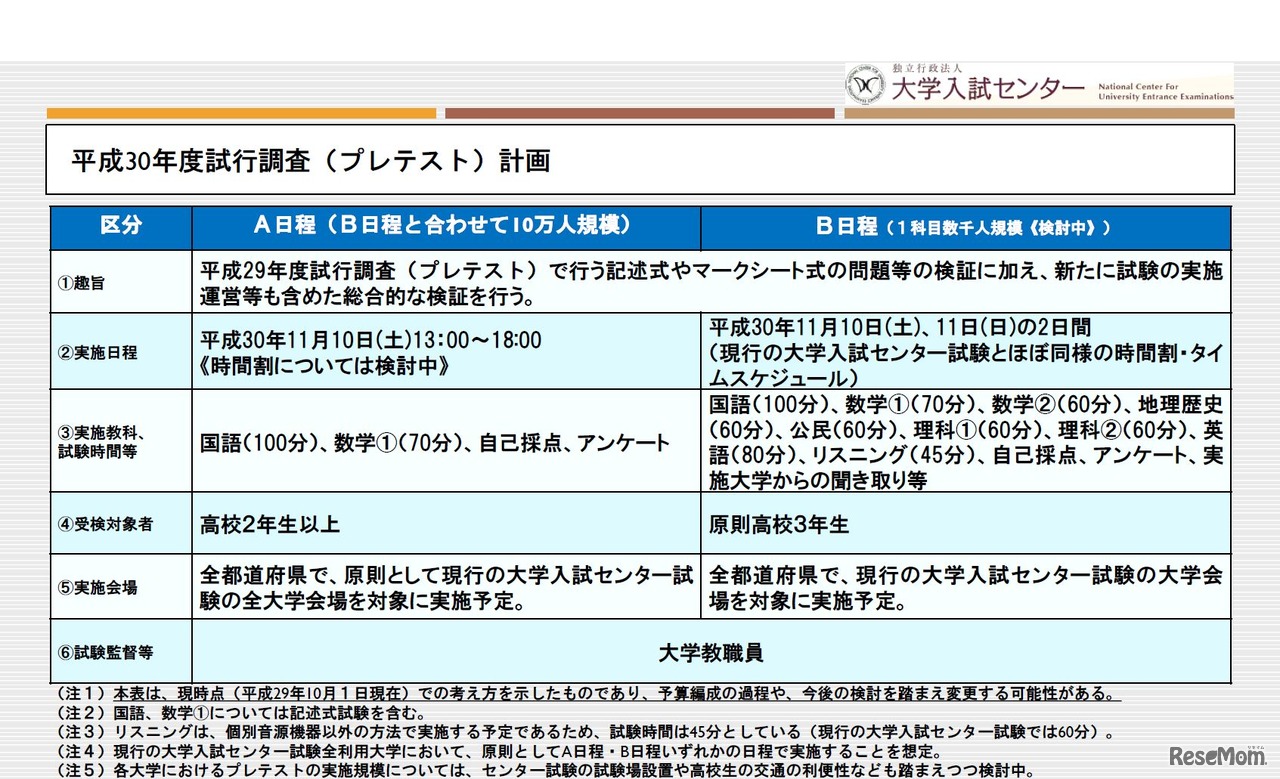This screenshot has height=779, width=1280.
Task: Click the B日程 venue cell ending 大学会場を対象に実施予定
Action: 965,587
